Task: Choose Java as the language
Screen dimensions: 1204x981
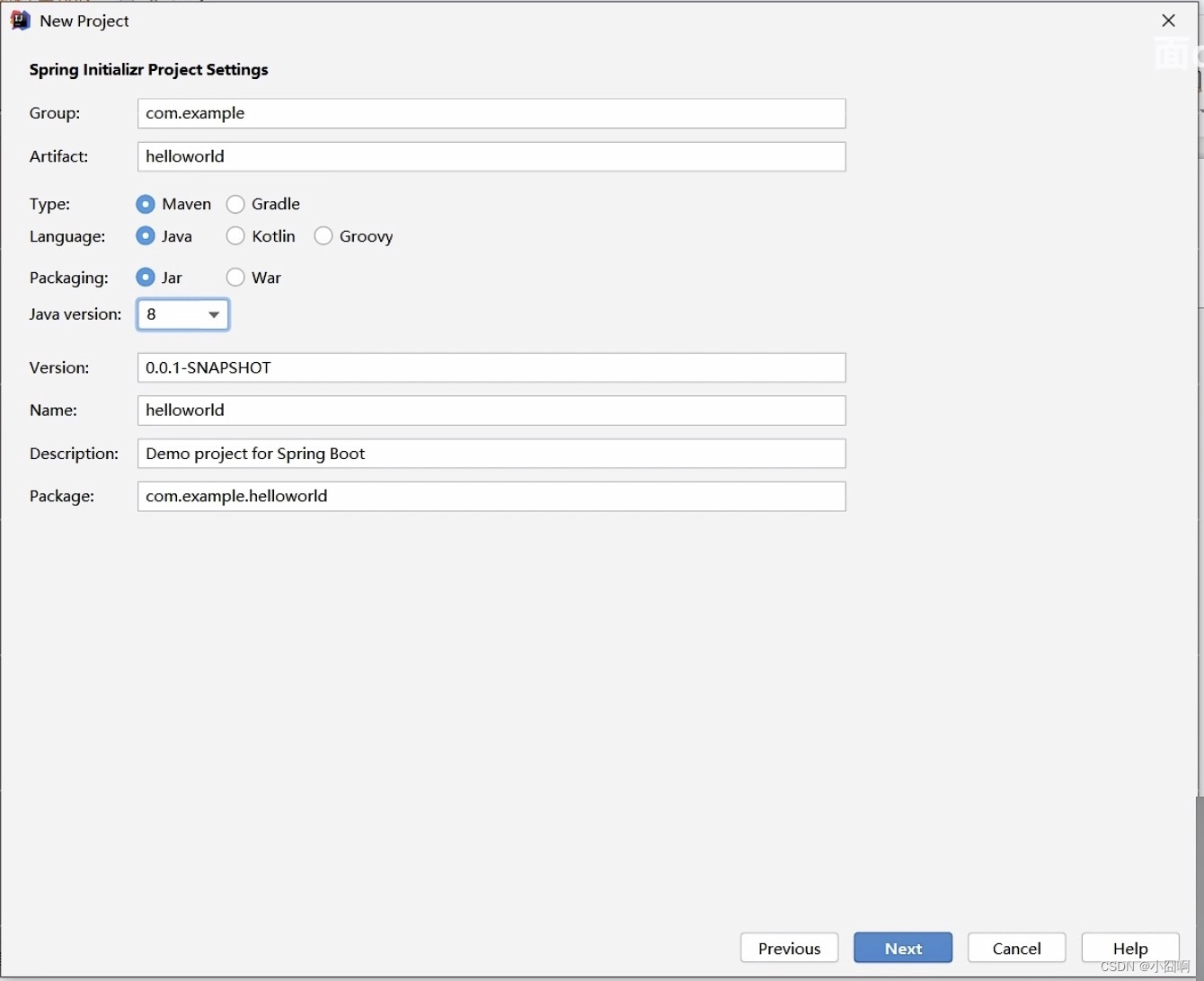Action: (146, 236)
